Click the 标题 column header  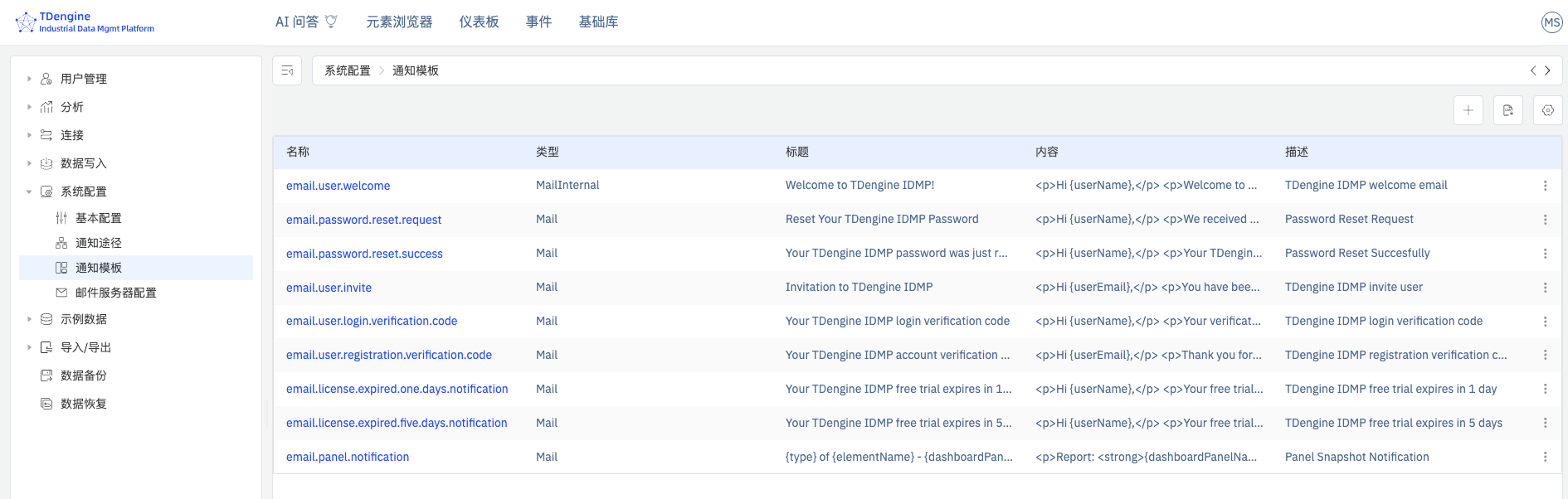797,152
